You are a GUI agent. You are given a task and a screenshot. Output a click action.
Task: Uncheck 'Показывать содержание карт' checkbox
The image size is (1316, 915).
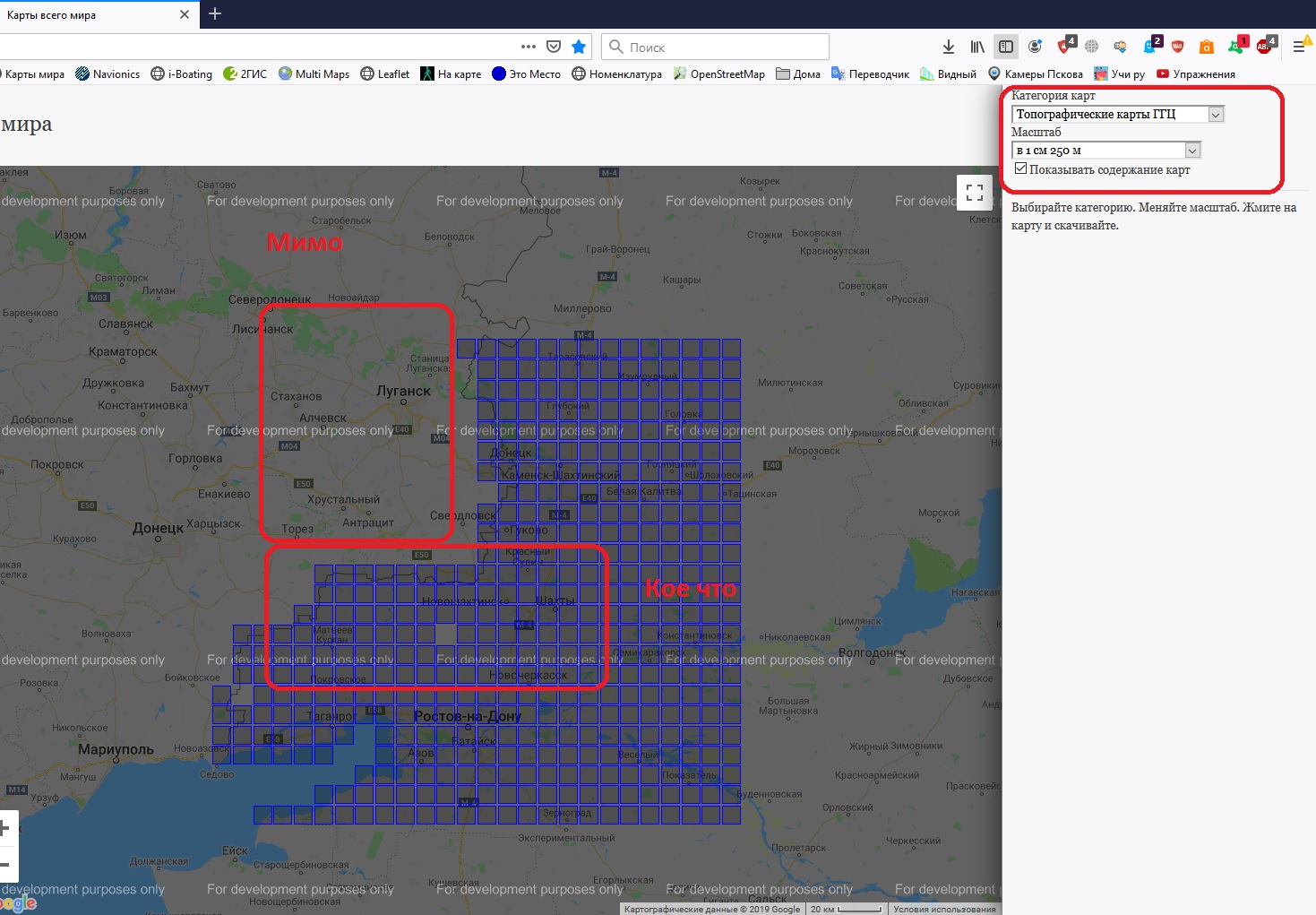tap(1020, 168)
